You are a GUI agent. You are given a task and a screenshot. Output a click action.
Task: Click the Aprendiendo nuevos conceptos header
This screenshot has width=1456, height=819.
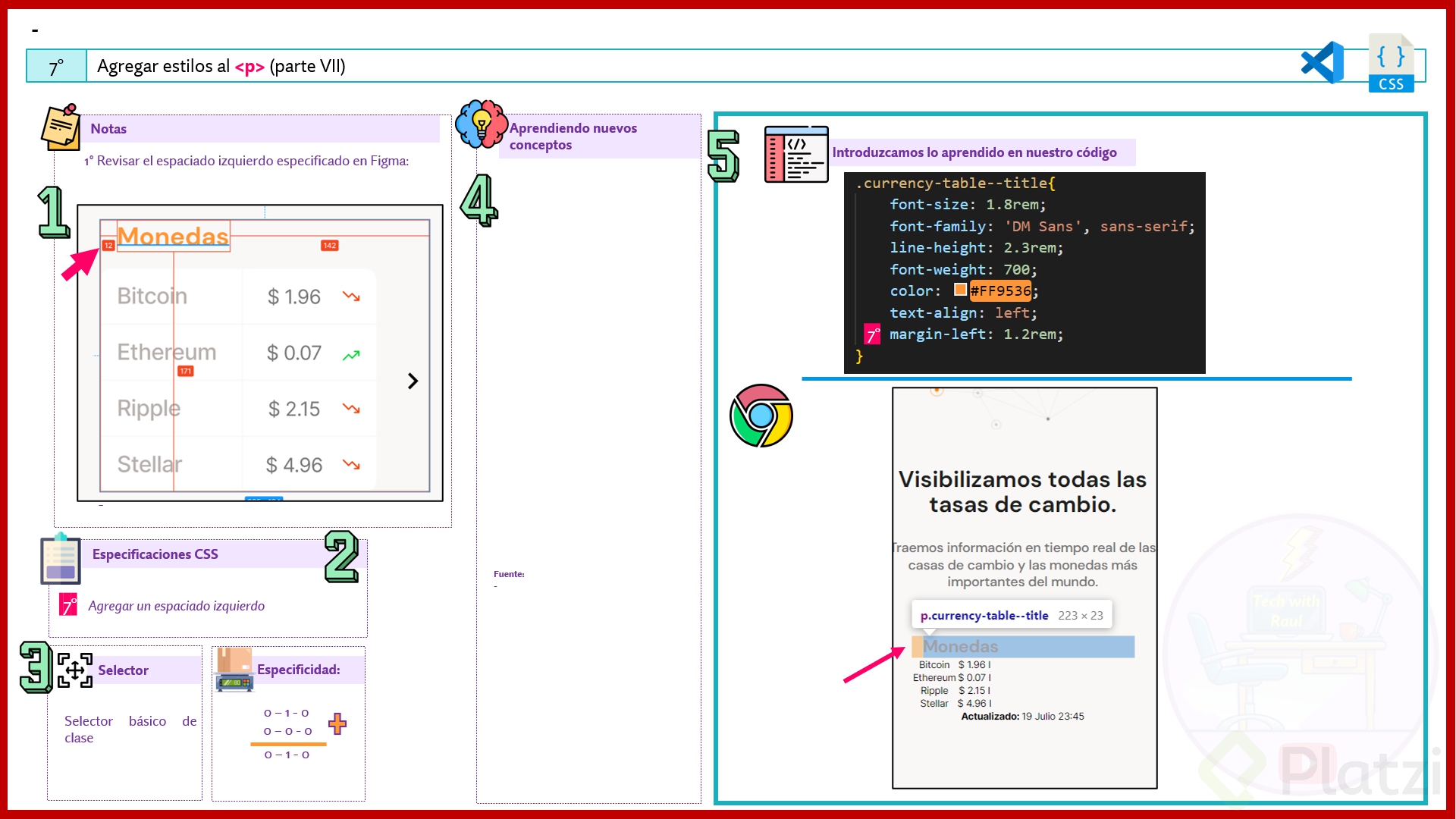coord(599,136)
